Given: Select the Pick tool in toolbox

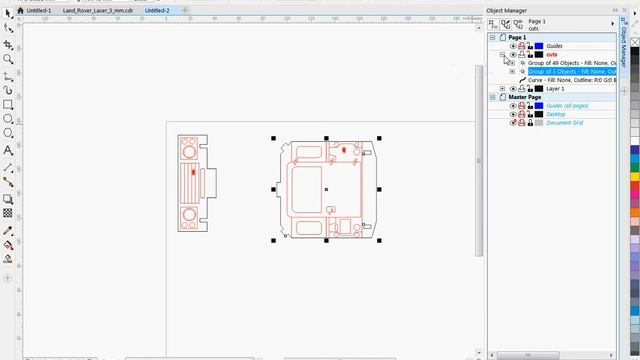Looking at the screenshot, I should click(8, 13).
